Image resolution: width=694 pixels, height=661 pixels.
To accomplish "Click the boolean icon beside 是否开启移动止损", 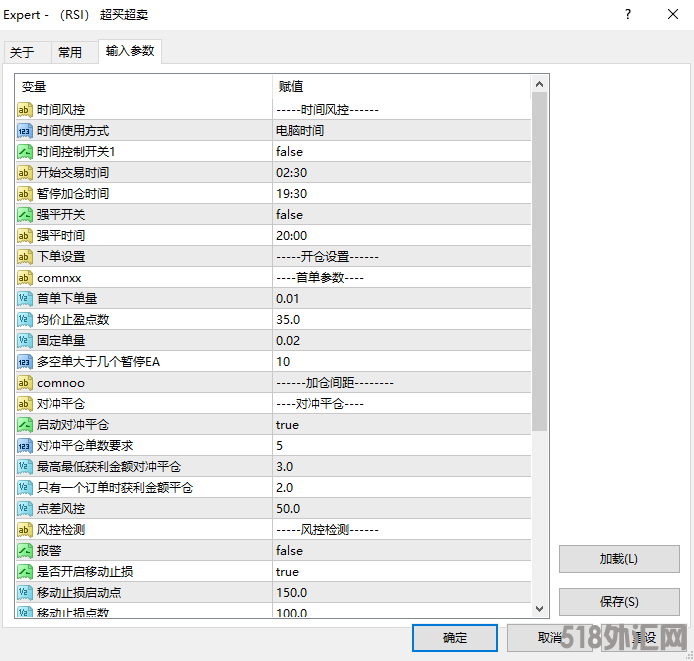I will pyautogui.click(x=25, y=572).
